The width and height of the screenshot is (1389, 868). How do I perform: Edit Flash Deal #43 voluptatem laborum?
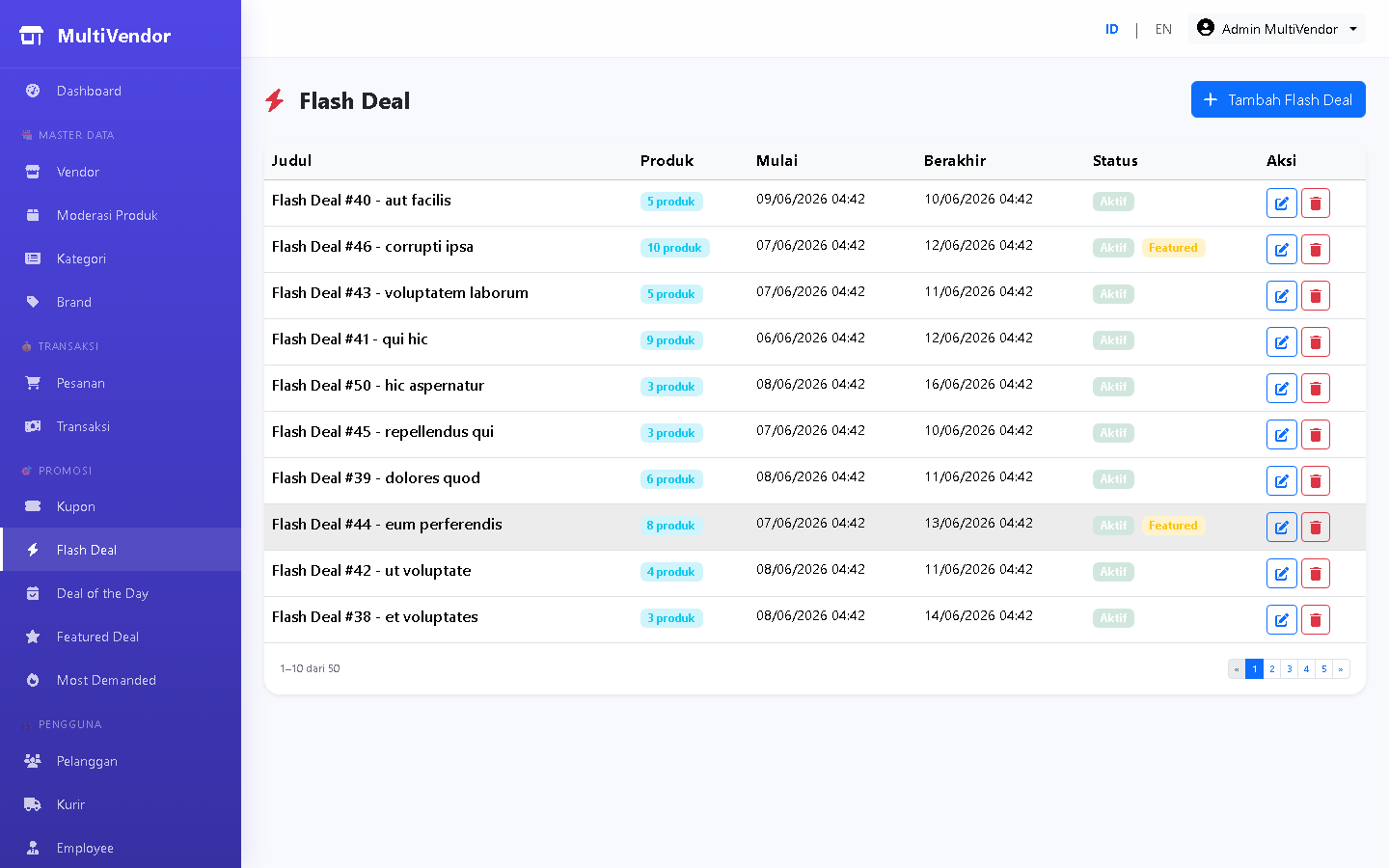1281,296
